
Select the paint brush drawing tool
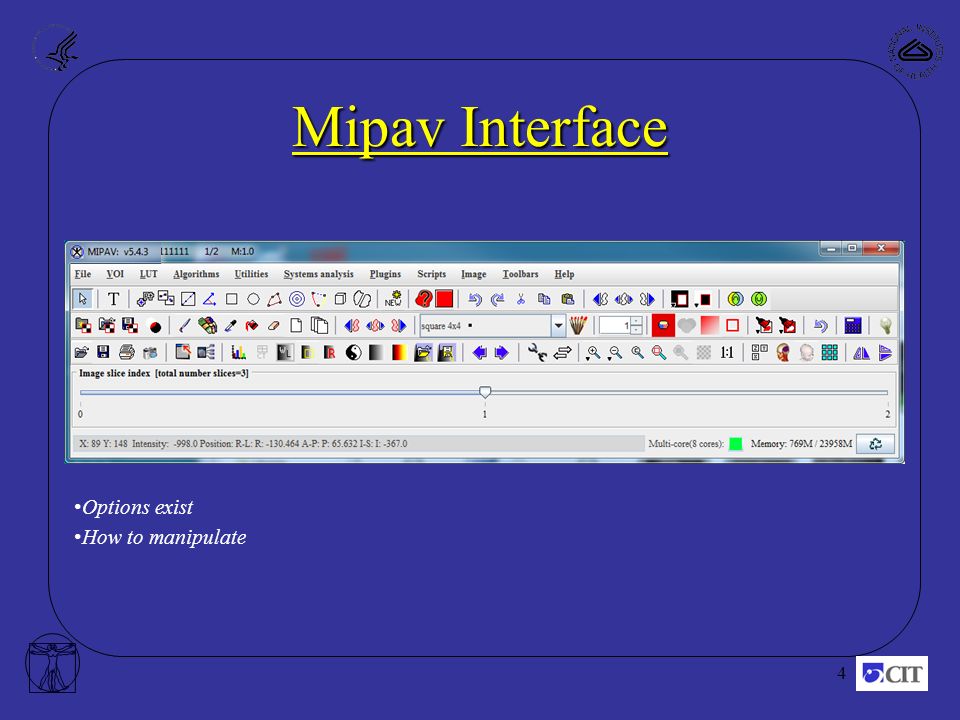tap(184, 325)
